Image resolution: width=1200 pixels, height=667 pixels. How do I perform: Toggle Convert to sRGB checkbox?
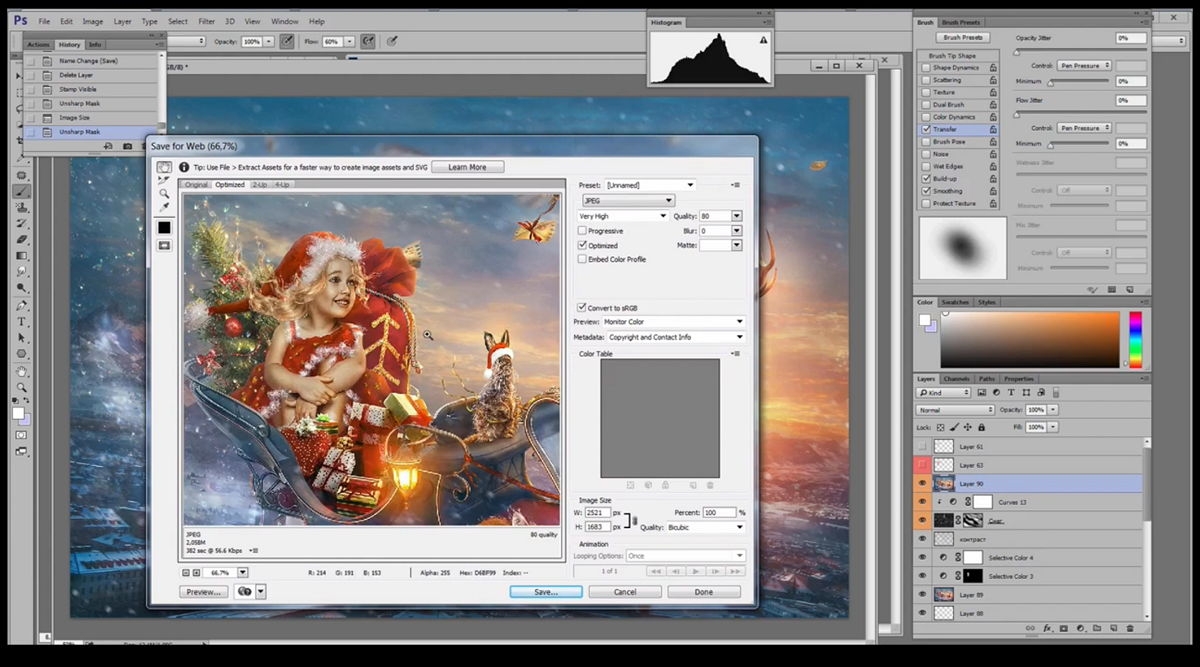(x=582, y=307)
